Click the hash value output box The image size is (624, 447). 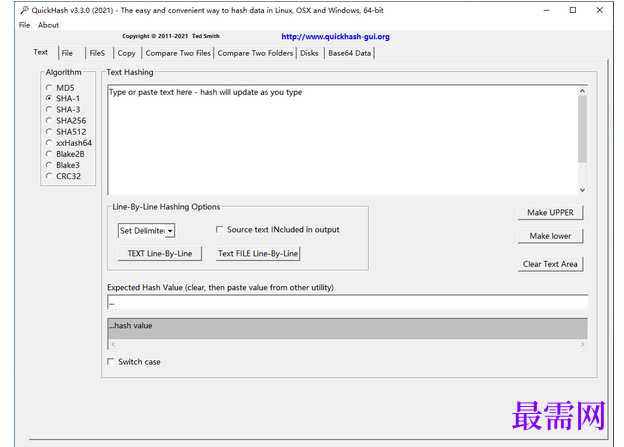point(347,329)
